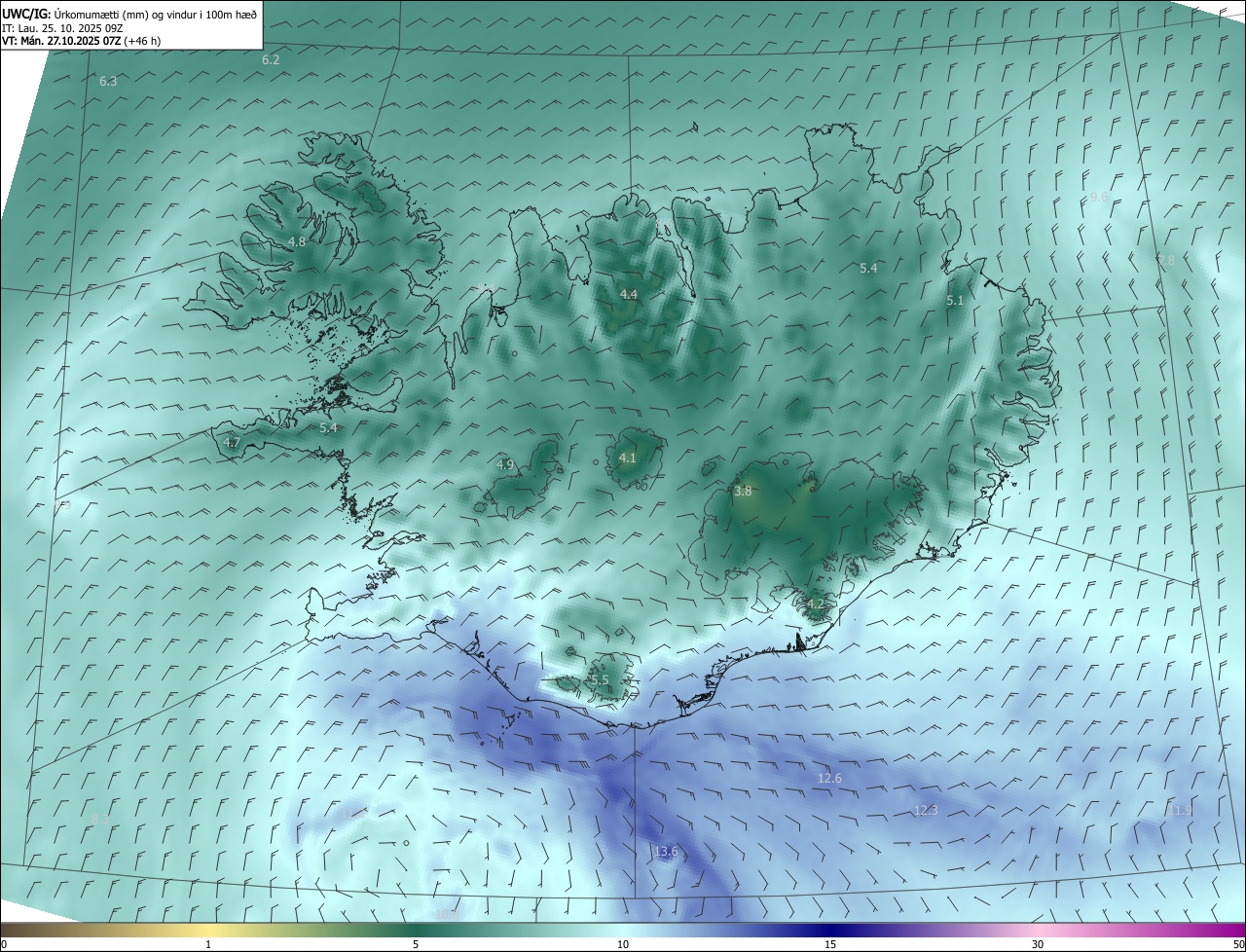Click the colour scale tick label 15

(x=830, y=944)
